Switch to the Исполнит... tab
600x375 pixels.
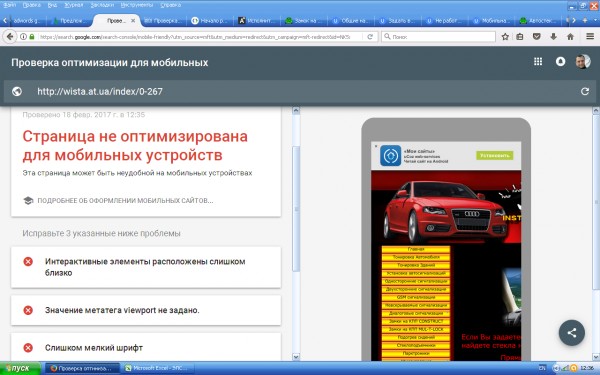pyautogui.click(x=257, y=21)
